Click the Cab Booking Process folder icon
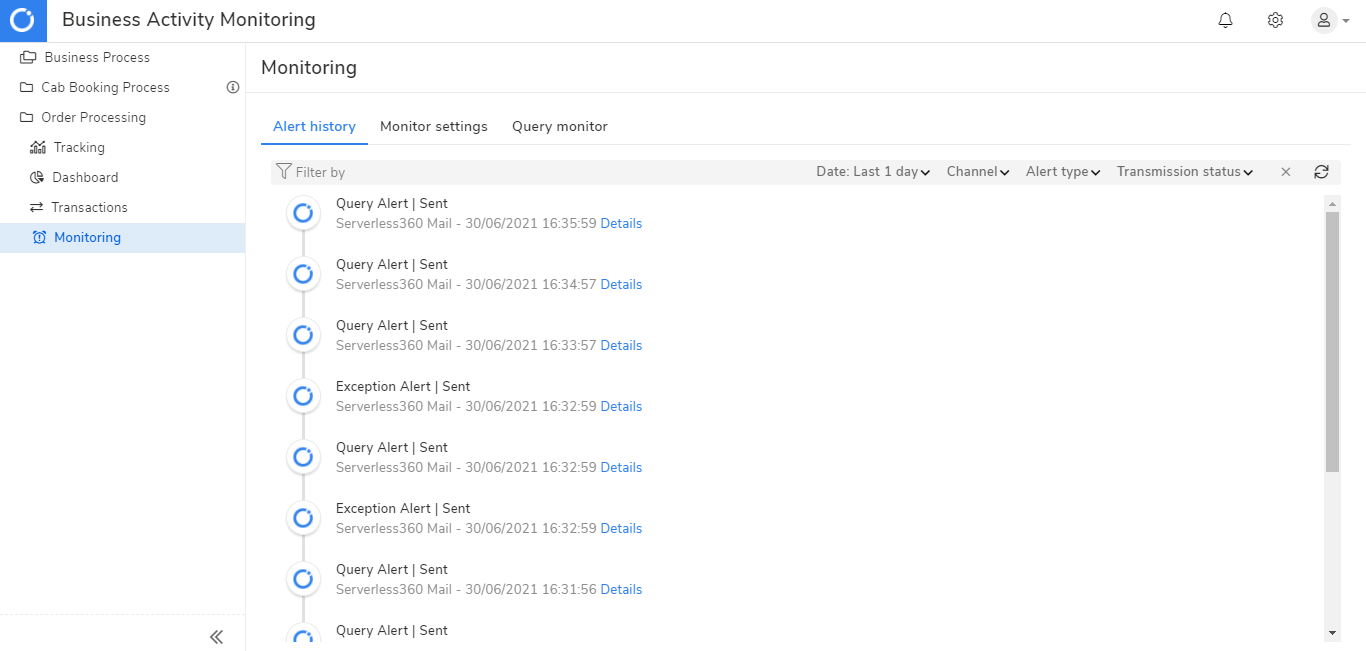This screenshot has width=1366, height=651. click(x=27, y=87)
